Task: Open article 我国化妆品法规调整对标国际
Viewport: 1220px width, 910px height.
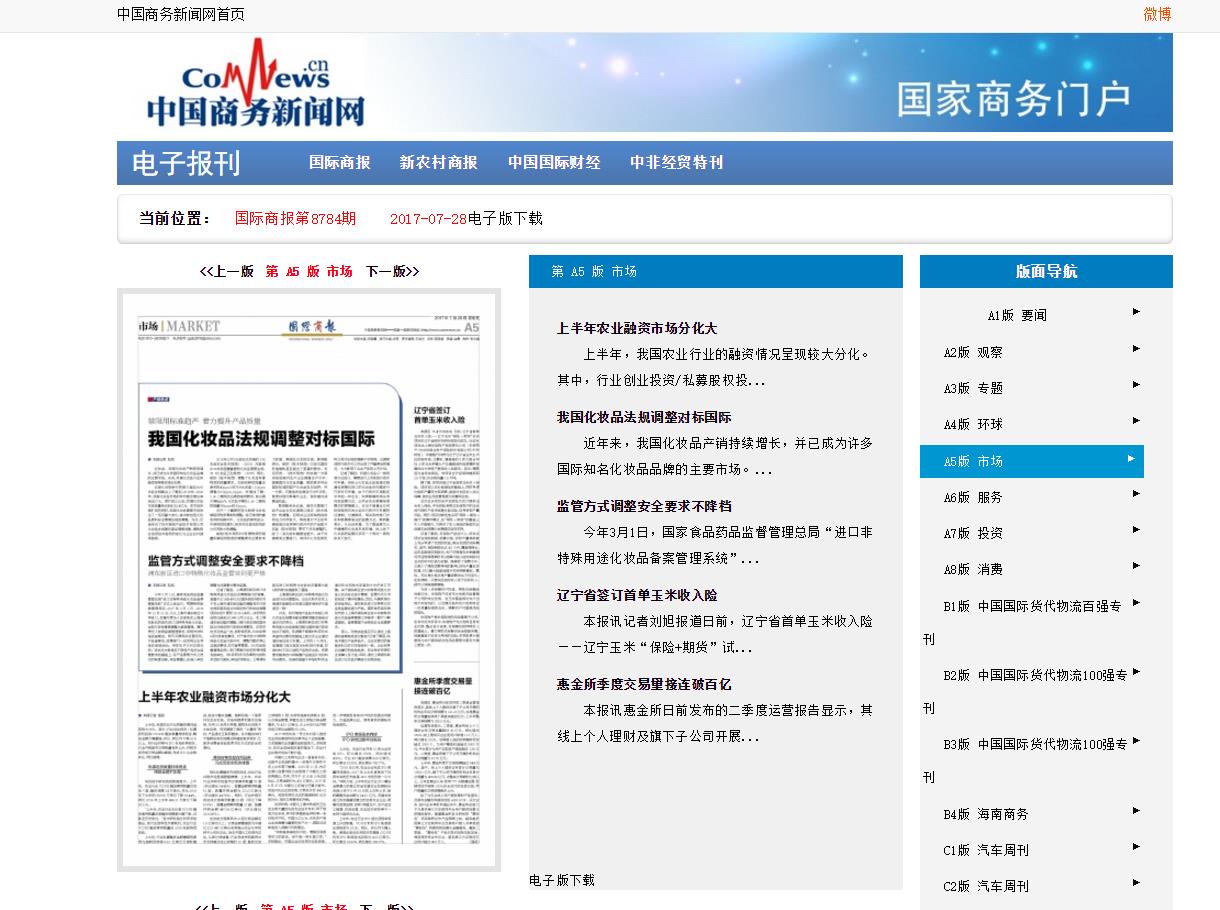Action: [645, 416]
